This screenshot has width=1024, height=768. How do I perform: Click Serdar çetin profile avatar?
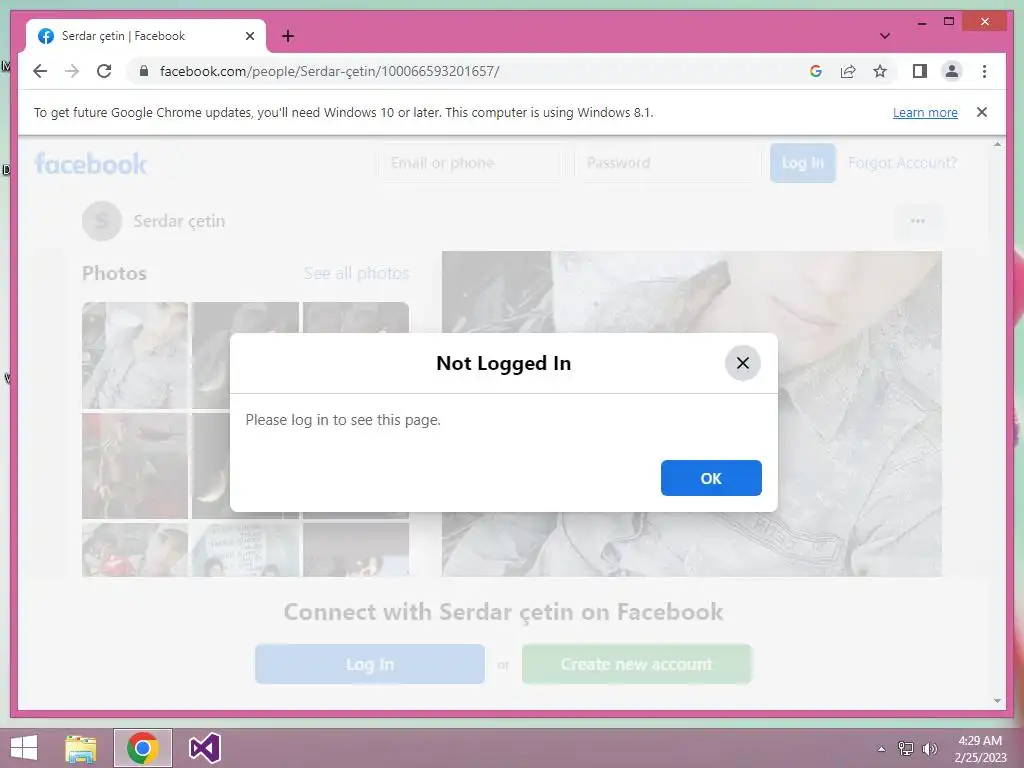102,221
